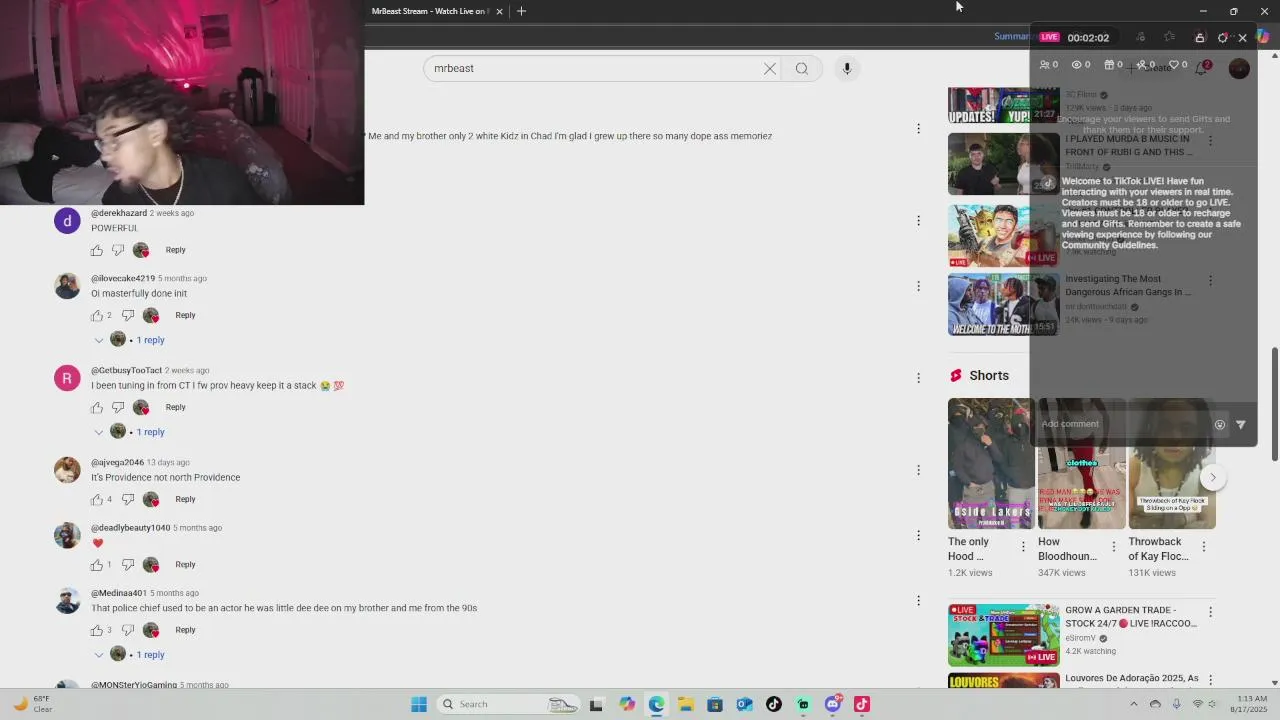The height and width of the screenshot is (720, 1280).
Task: Open options menu for @ajvega2046's comment
Action: coord(918,470)
